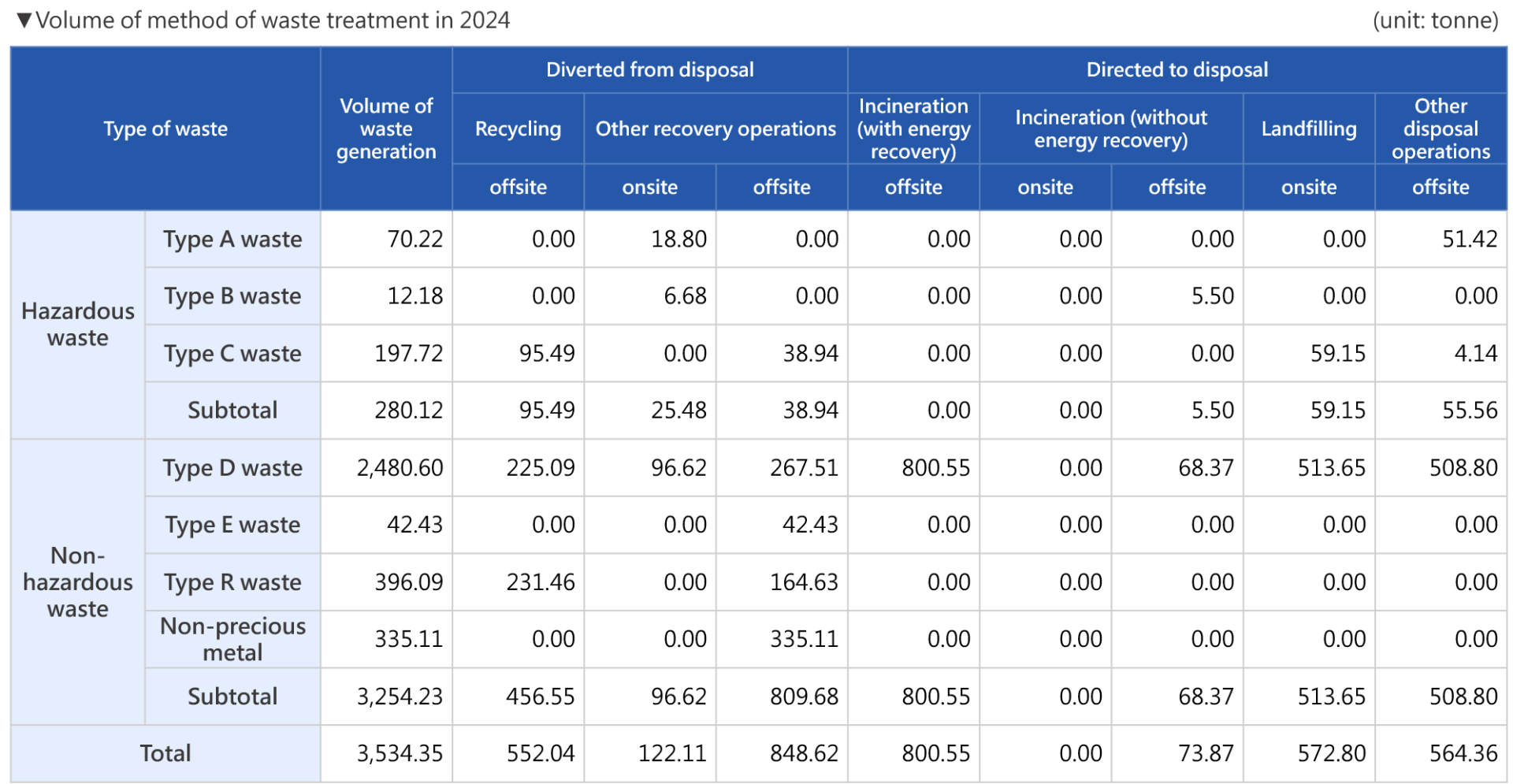Click 'Incineration (with energy recovery)' header
Screen dimensions: 1513x784
pyautogui.click(x=913, y=128)
